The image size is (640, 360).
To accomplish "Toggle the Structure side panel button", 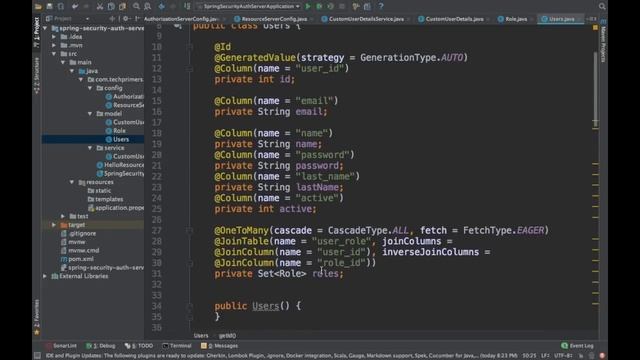I will pos(37,76).
